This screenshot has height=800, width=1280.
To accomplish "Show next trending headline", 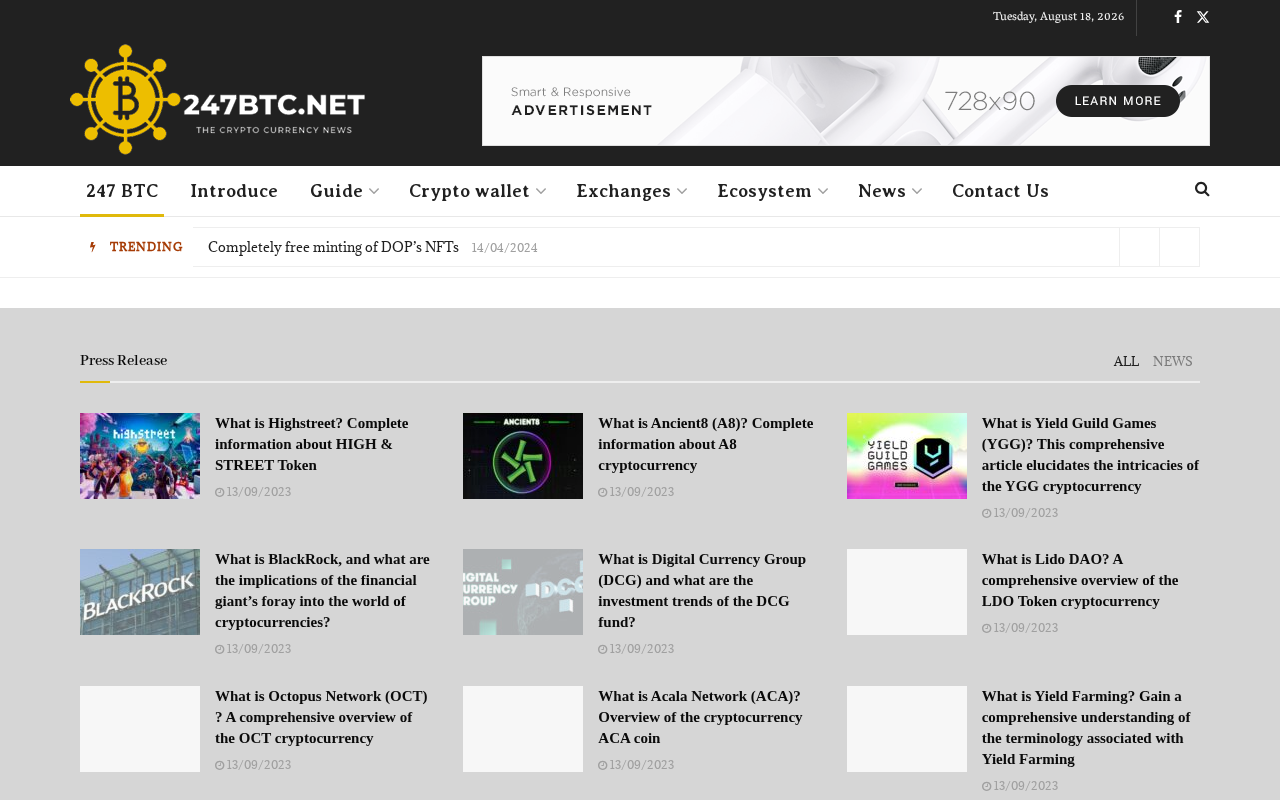I will tap(1179, 247).
